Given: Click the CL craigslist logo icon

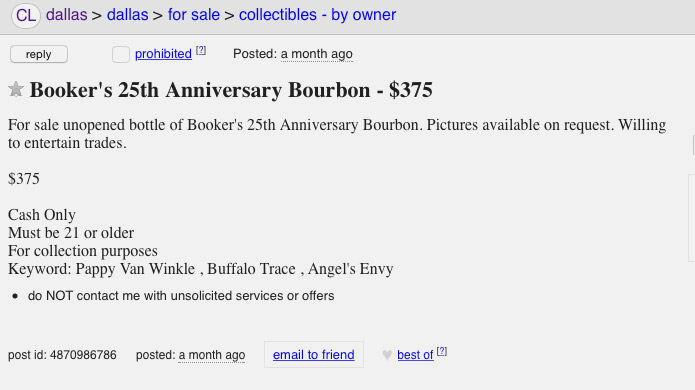Looking at the screenshot, I should click(x=26, y=15).
